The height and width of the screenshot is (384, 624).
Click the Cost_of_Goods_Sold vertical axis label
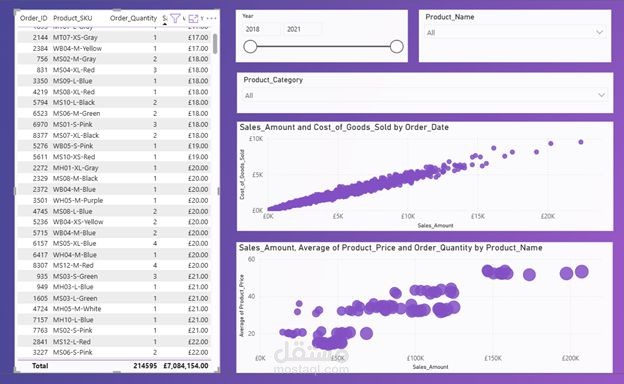click(x=242, y=174)
